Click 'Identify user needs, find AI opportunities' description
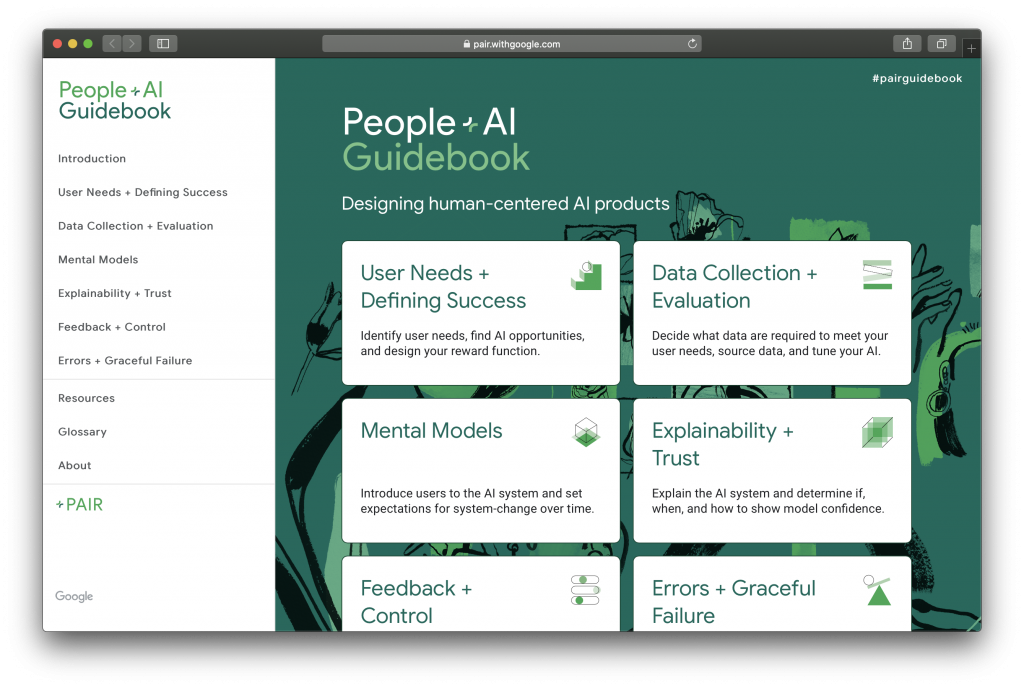 point(472,343)
